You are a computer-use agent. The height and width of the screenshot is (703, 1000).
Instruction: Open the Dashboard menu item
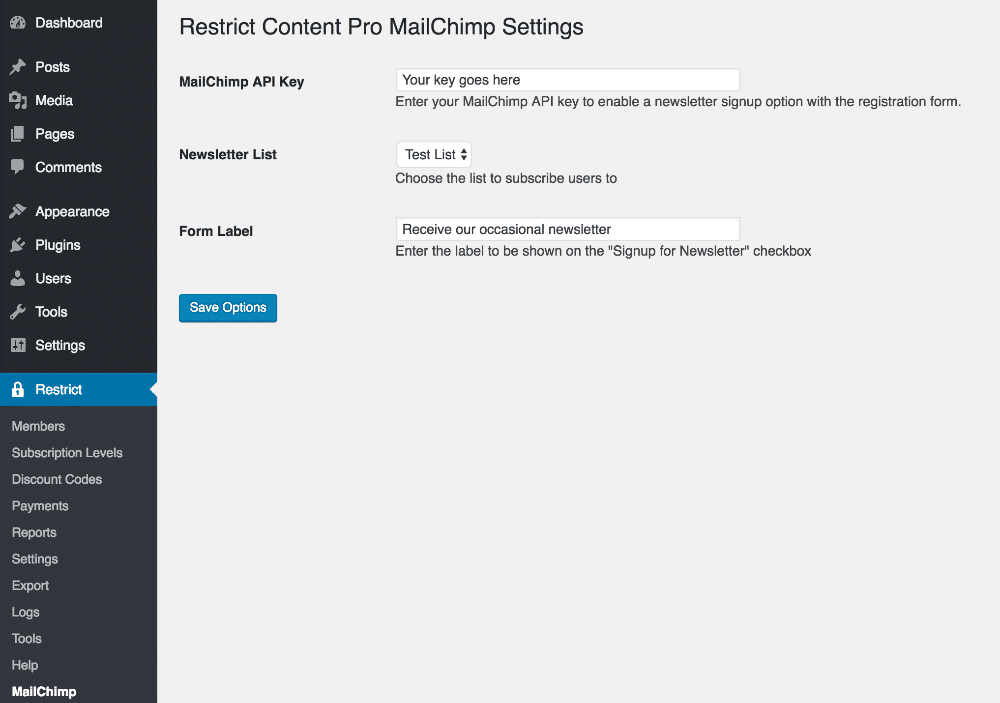pyautogui.click(x=69, y=23)
